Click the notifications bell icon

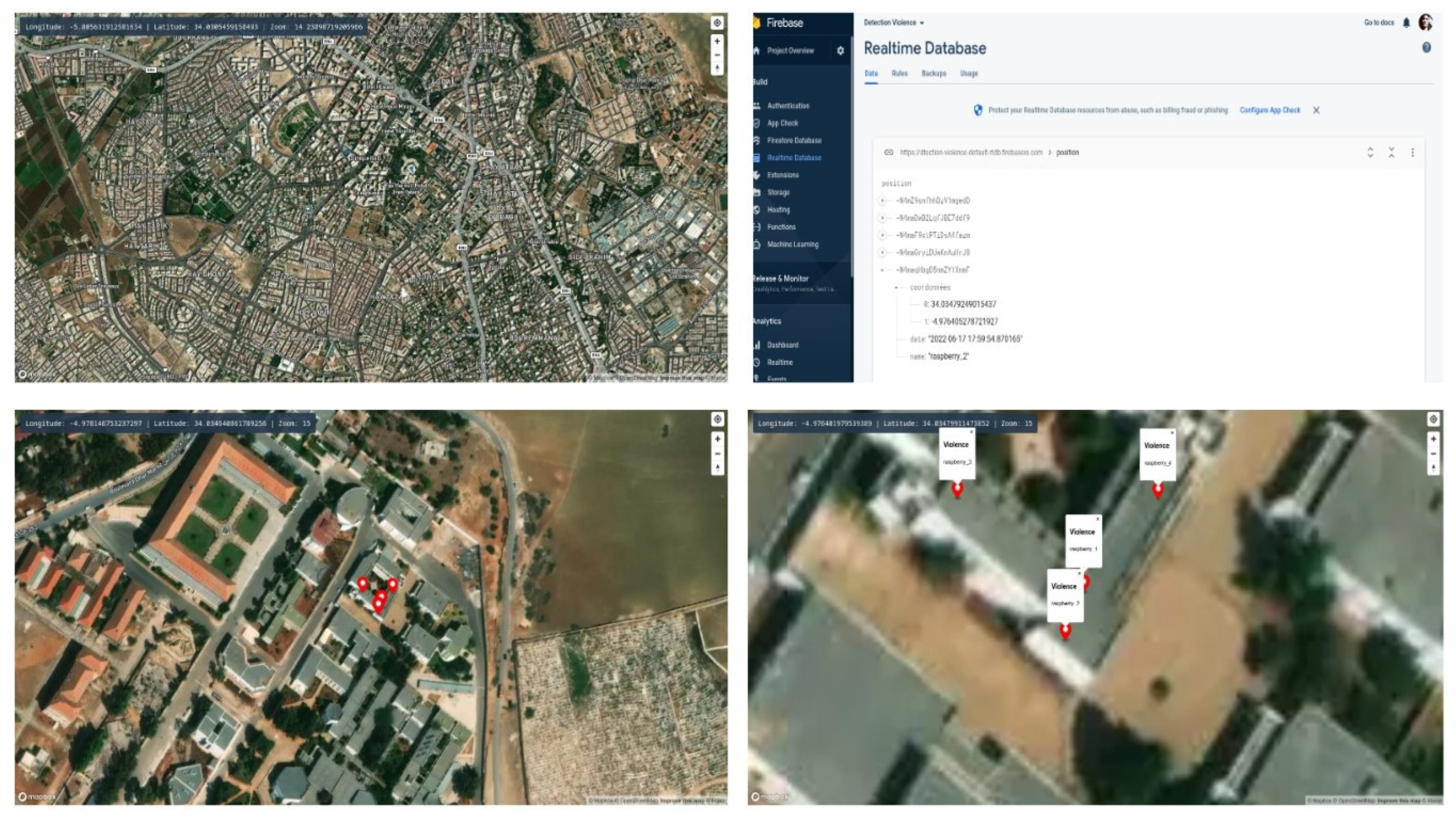coord(1406,22)
